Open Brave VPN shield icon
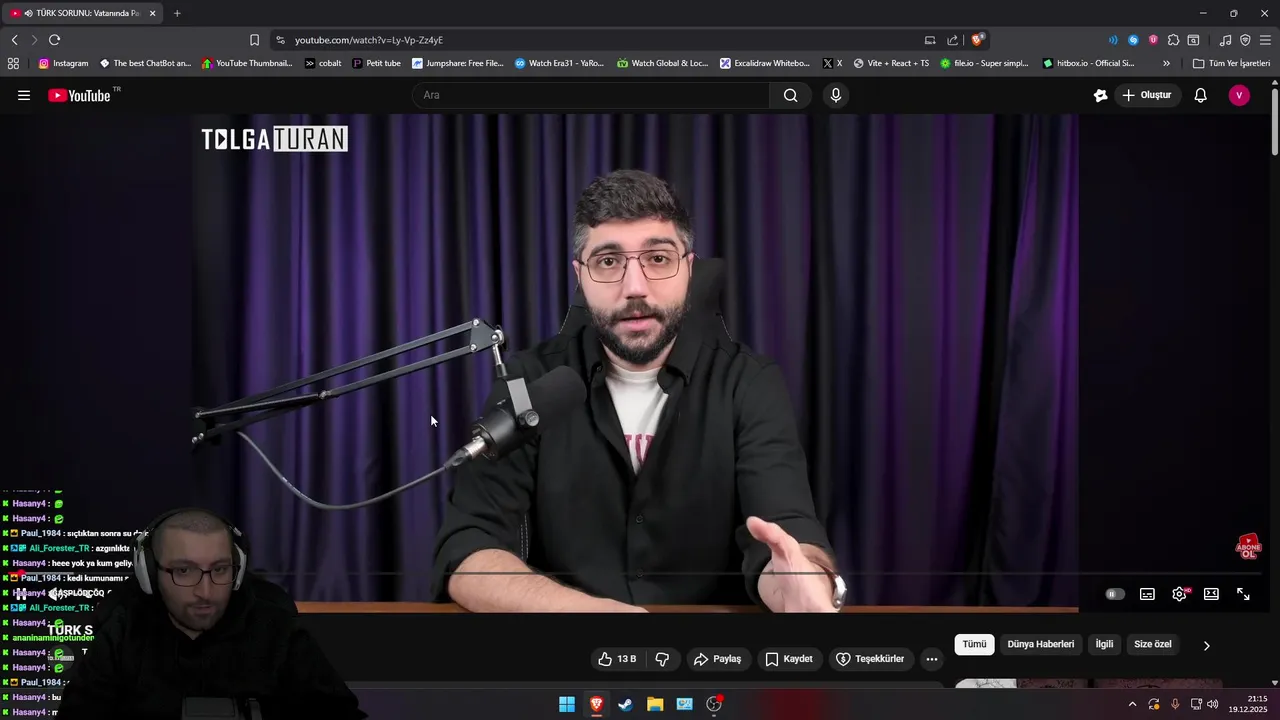The width and height of the screenshot is (1280, 720). [x=1245, y=40]
